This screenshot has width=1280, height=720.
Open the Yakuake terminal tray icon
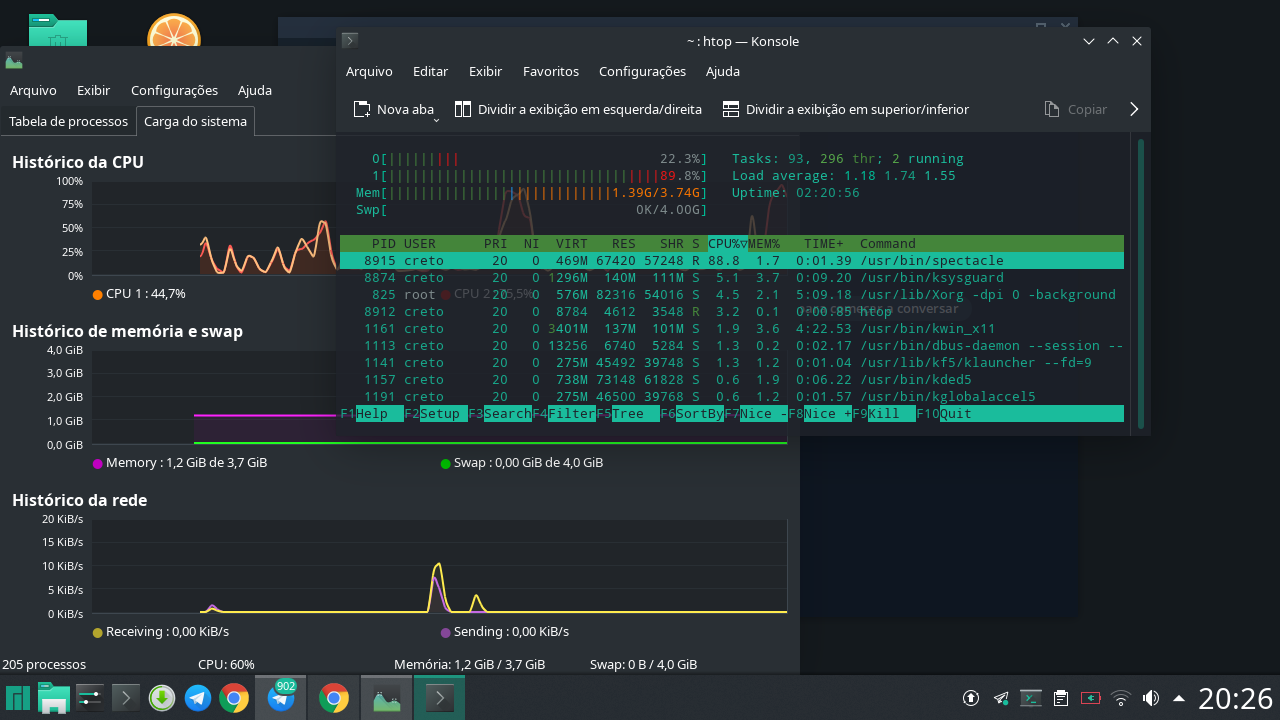point(1031,698)
